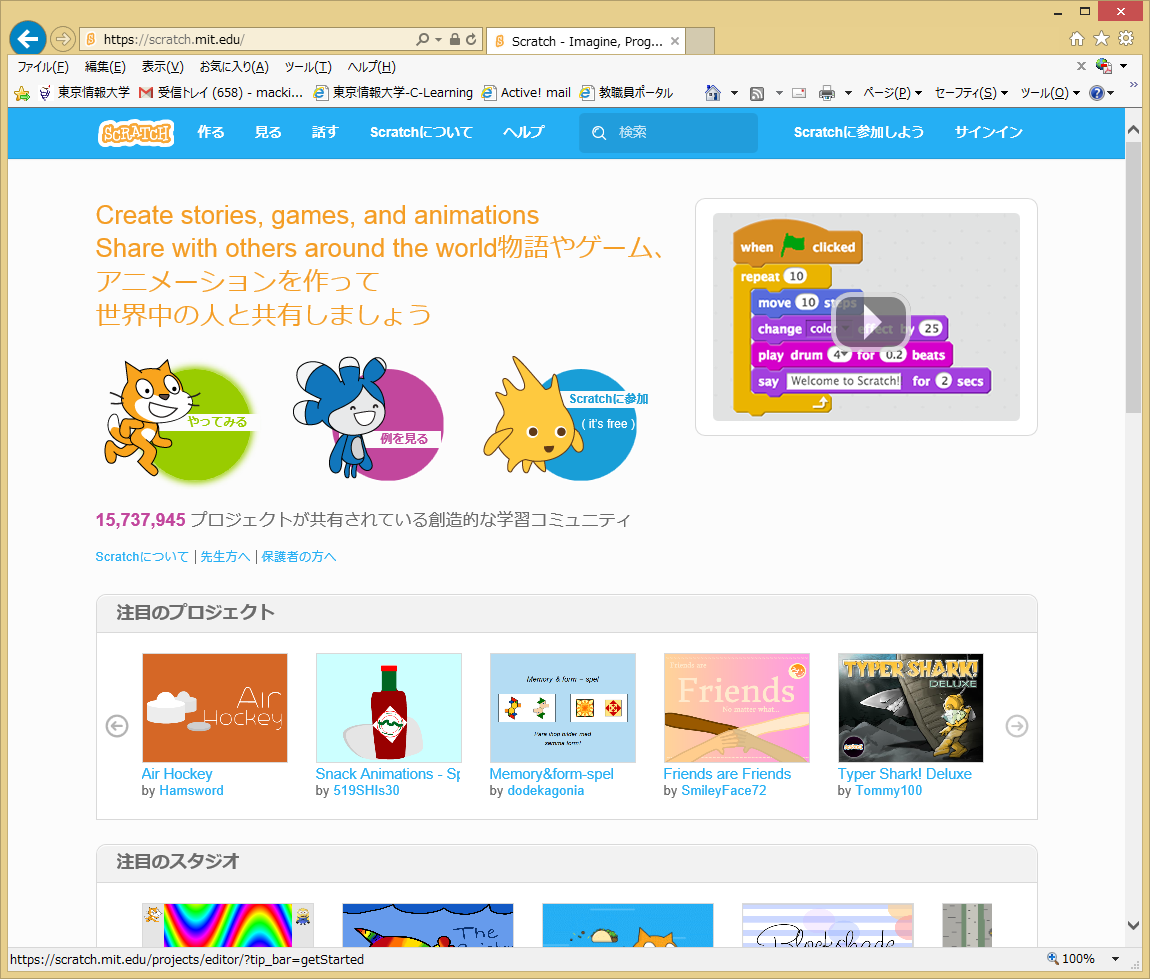This screenshot has height=979, width=1150.
Task: Click the RSS feeds icon in command bar
Action: pyautogui.click(x=758, y=93)
